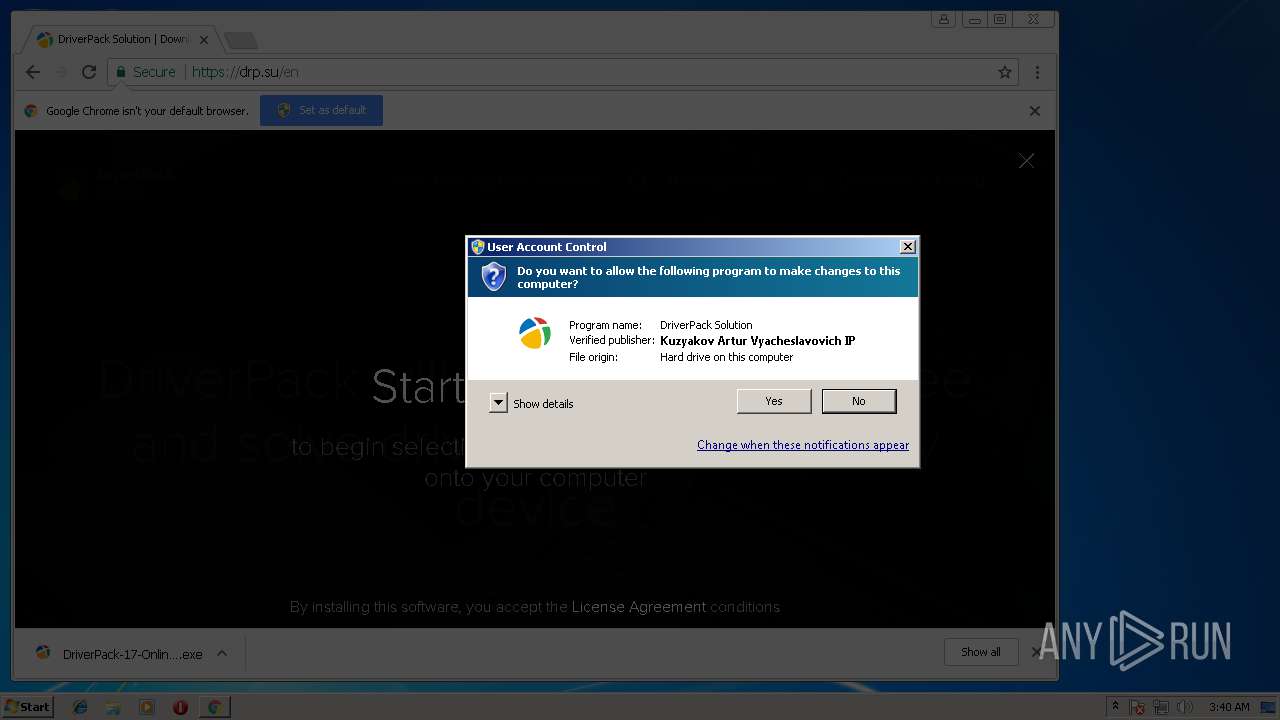Open Action Center flag icon
Screen dimensions: 1280x720
point(1138,707)
